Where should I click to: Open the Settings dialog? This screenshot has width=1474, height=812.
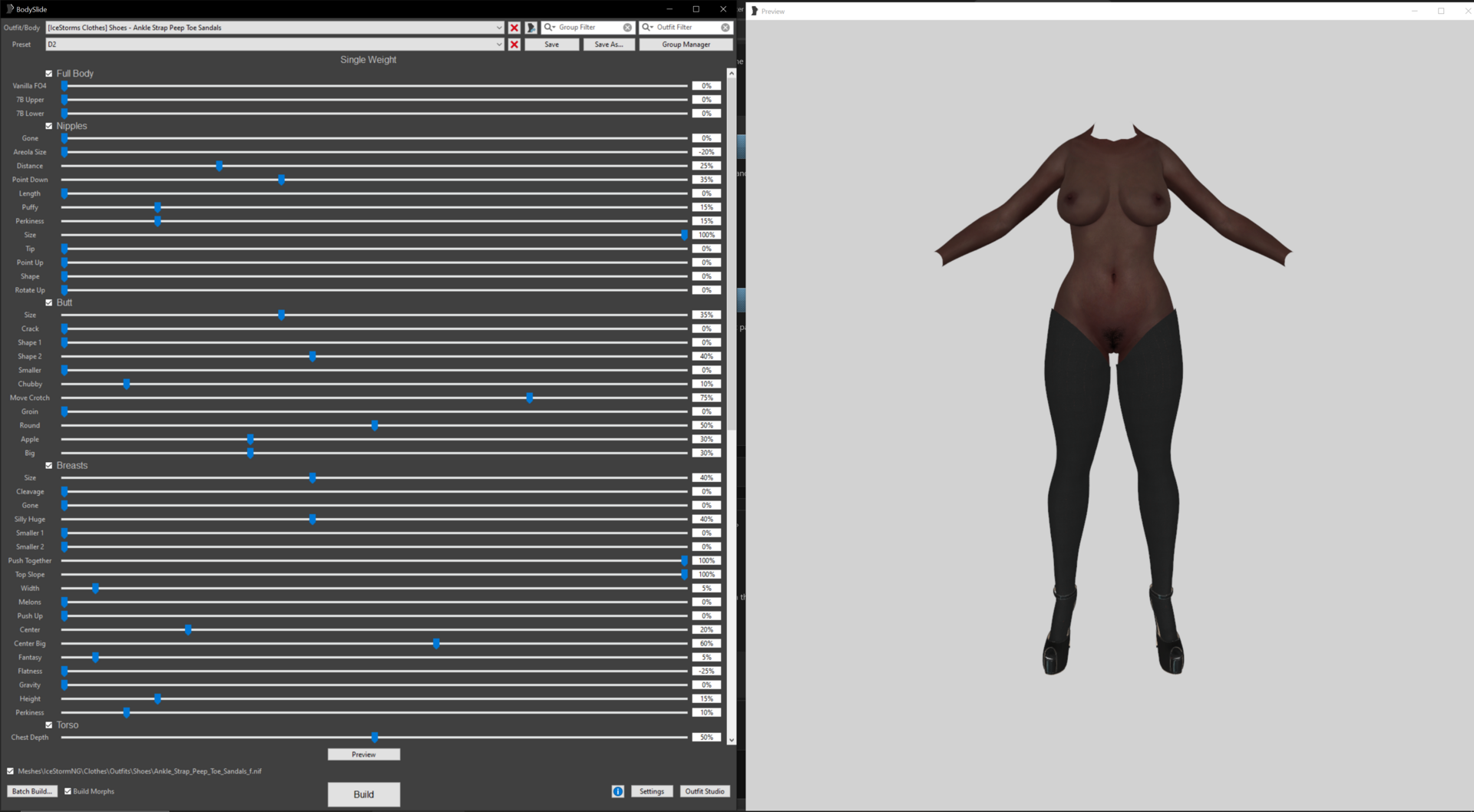tap(652, 791)
